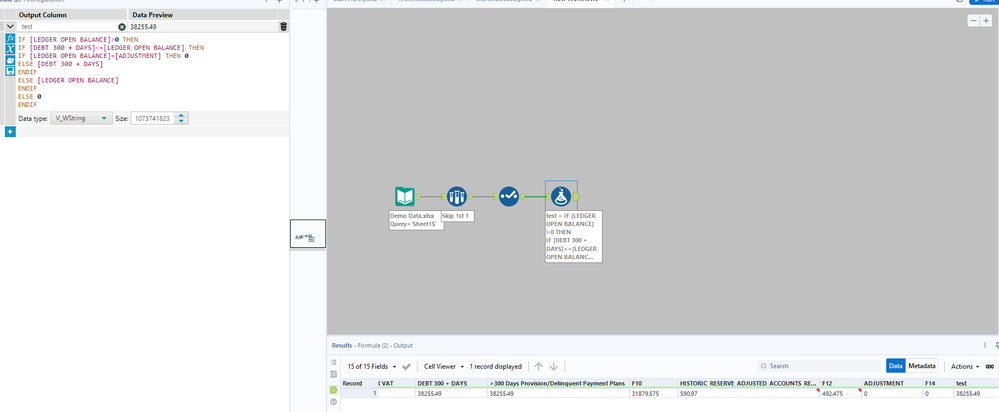Screen dimensions: 999x412
Task: Save expression with the floppy disk icon
Action: [x=10, y=71]
